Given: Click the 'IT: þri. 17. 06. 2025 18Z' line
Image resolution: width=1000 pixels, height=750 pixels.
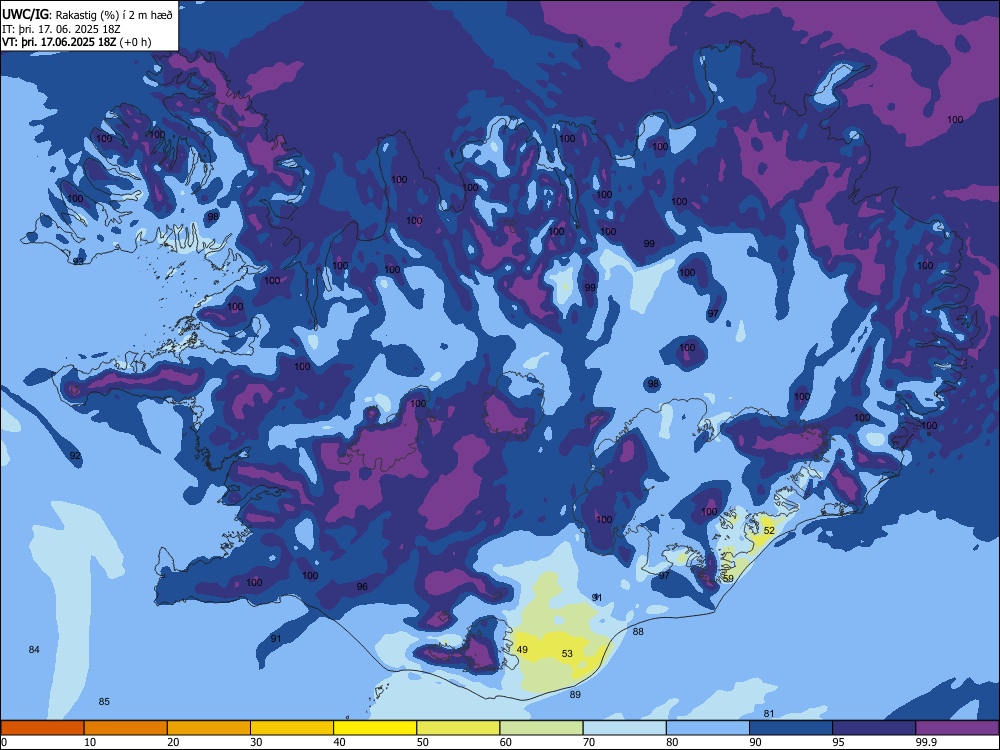Looking at the screenshot, I should (61, 29).
